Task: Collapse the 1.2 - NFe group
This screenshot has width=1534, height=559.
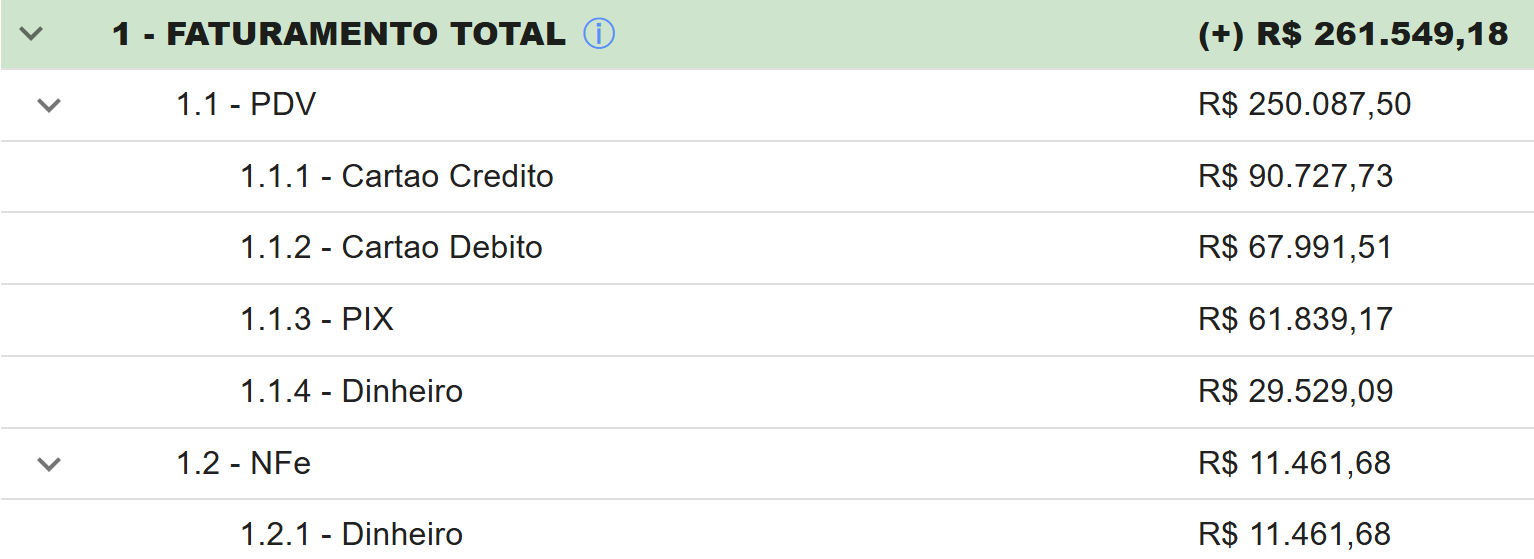Action: pos(49,463)
